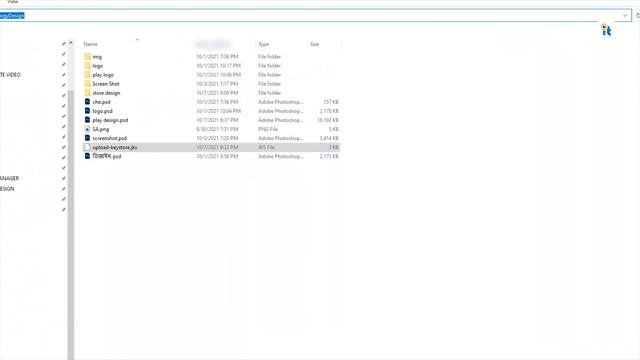Click the refresh icon beside the address bar
This screenshot has height=360, width=640.
[x=638, y=16]
